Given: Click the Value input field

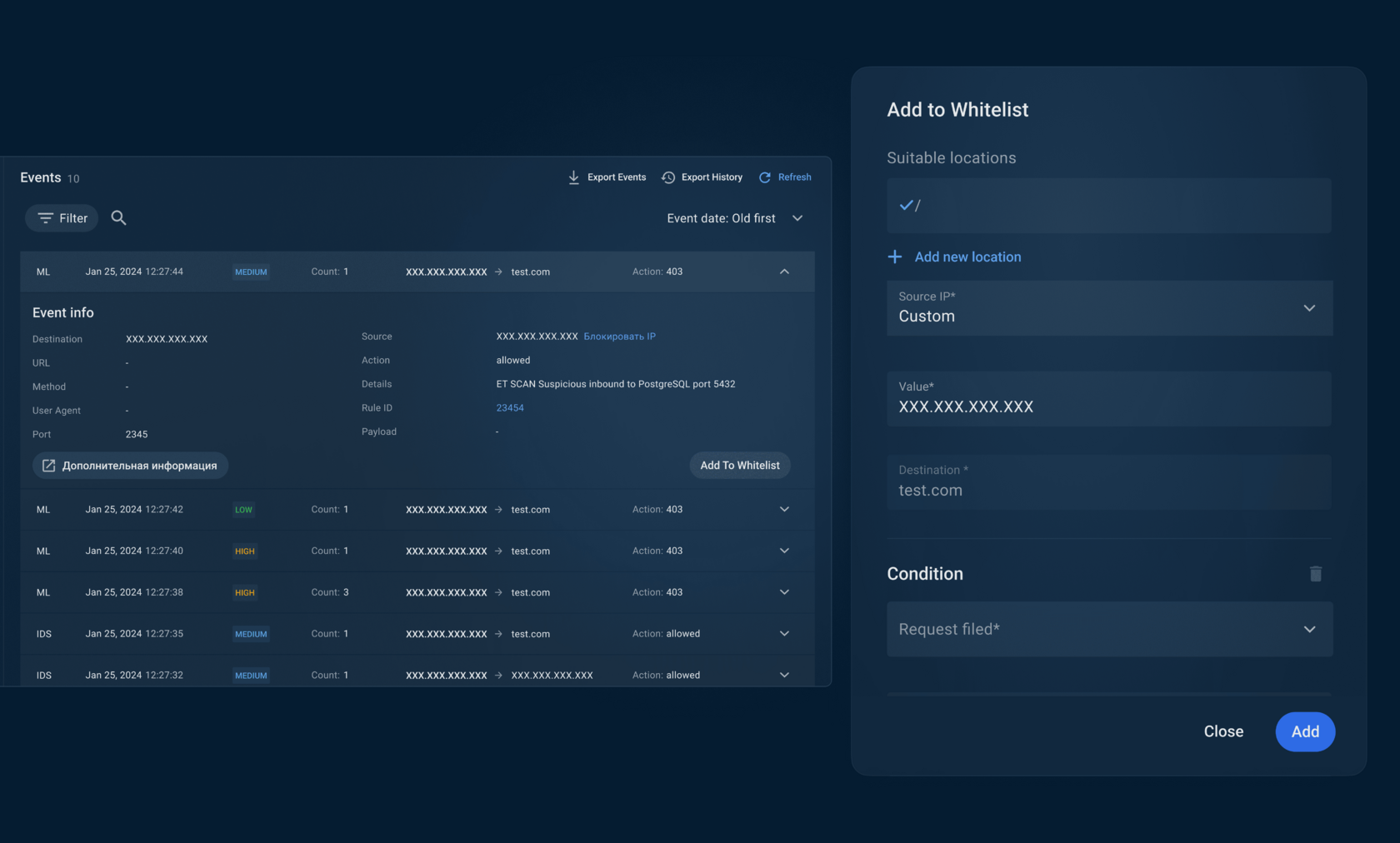Looking at the screenshot, I should (x=1109, y=399).
